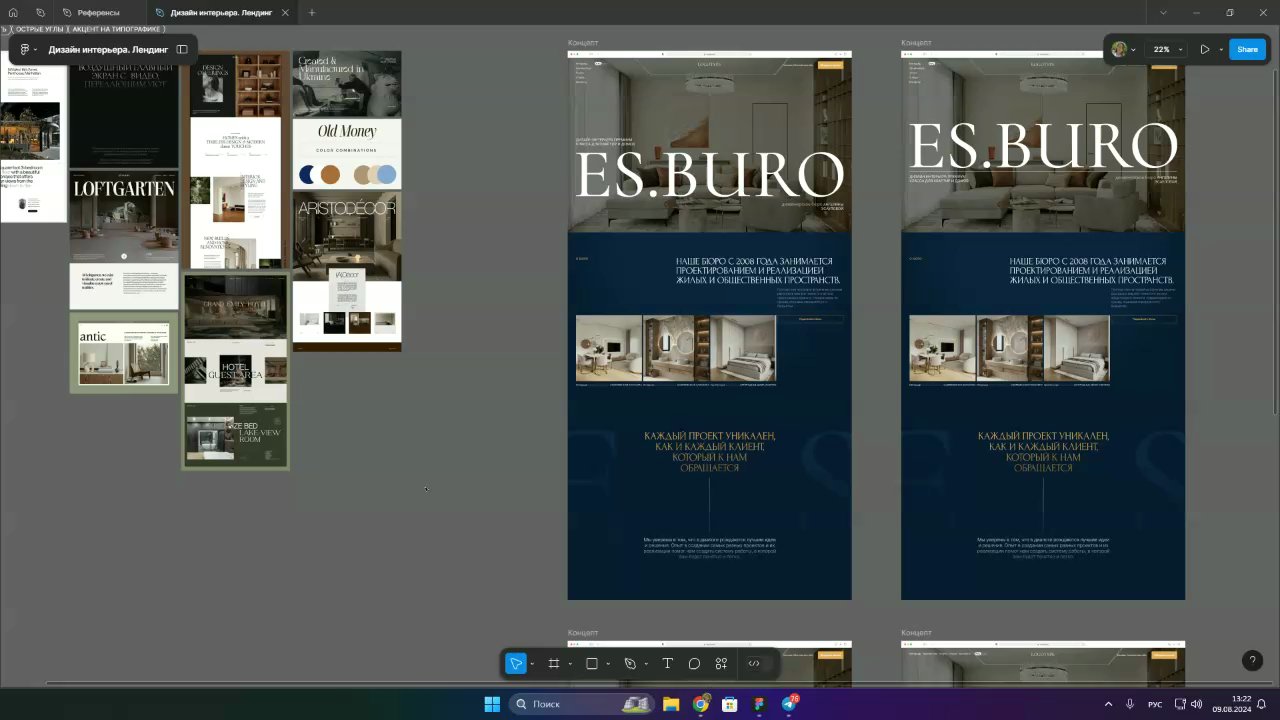Open a new tab with the plus button

tap(312, 13)
